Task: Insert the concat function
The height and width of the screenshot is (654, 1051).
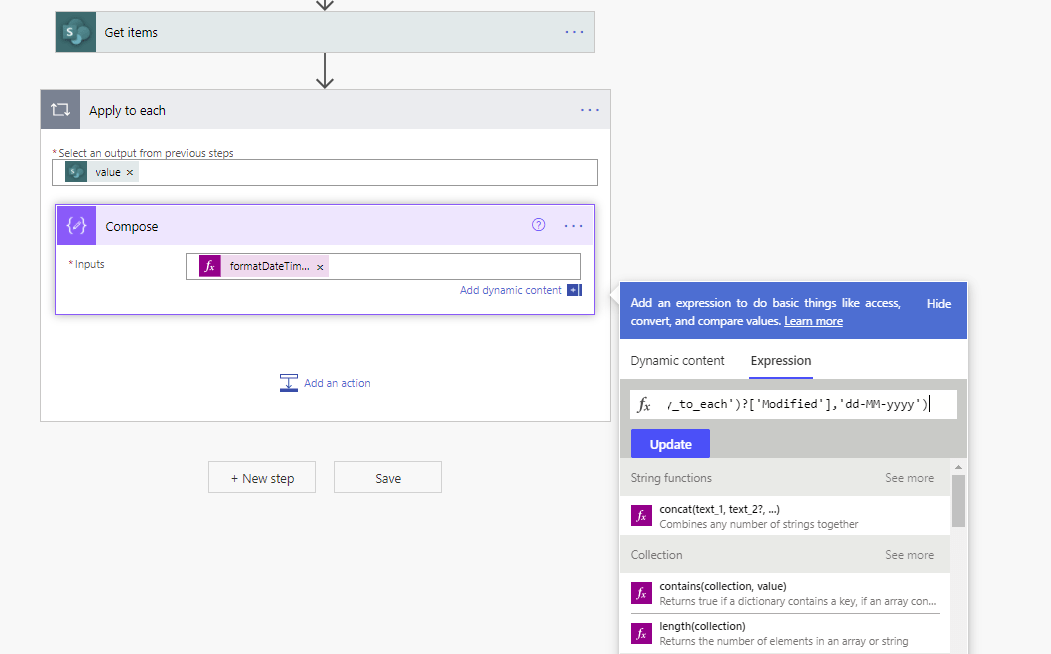Action: [785, 516]
